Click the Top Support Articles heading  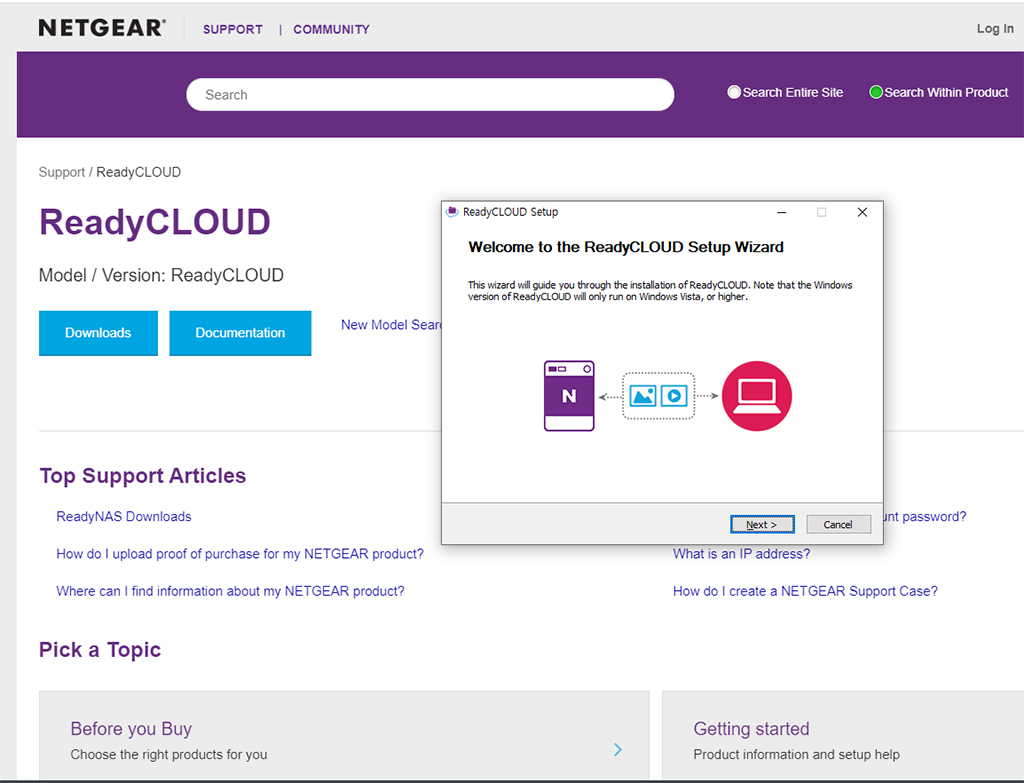(x=142, y=475)
